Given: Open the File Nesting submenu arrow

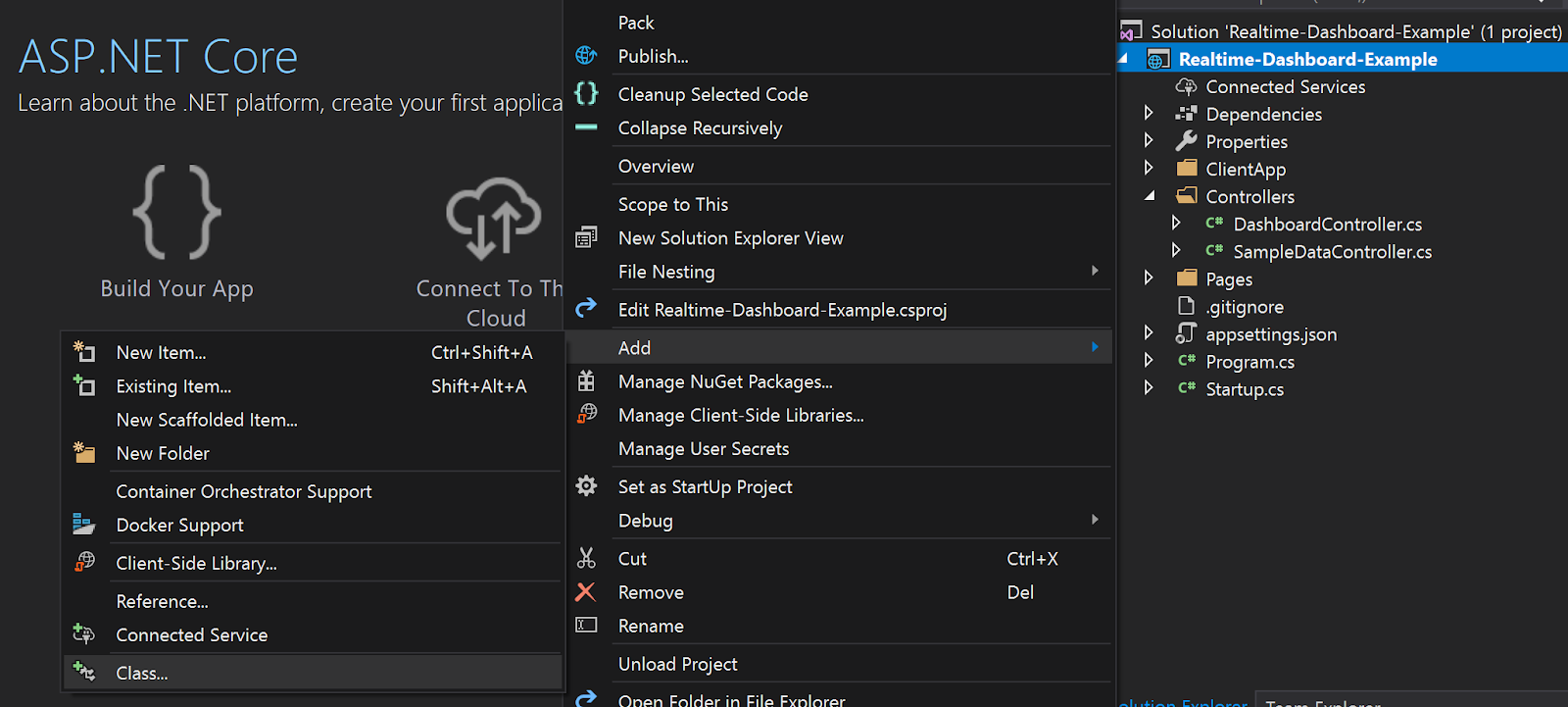Looking at the screenshot, I should (1095, 271).
